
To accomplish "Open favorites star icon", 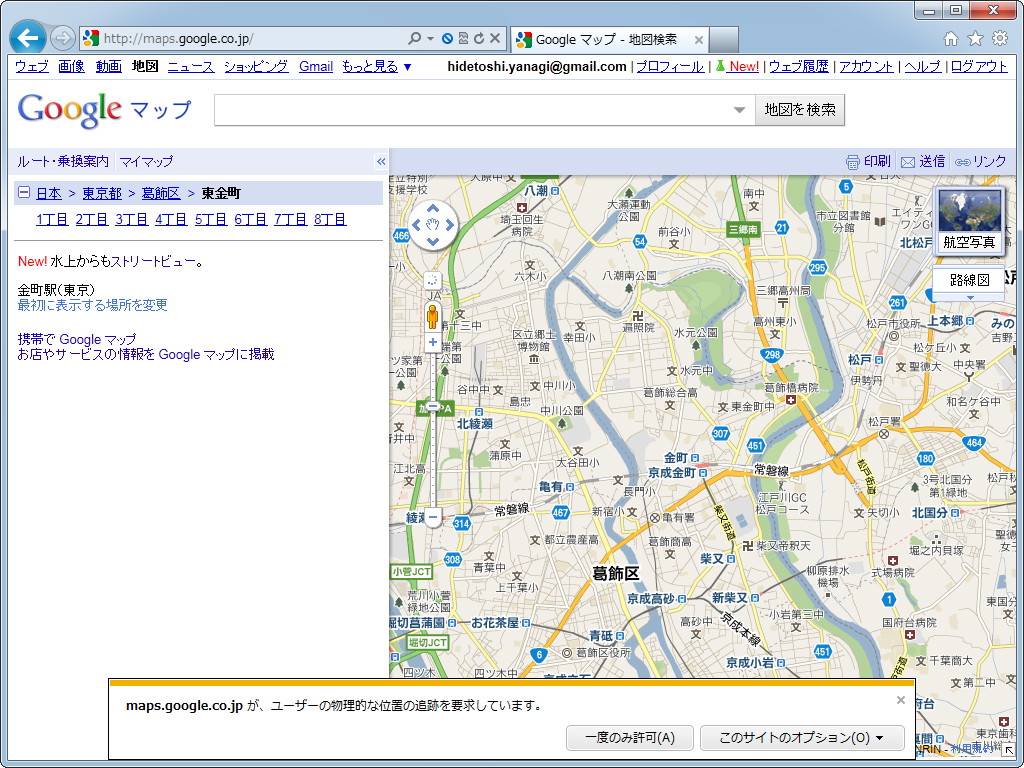I will (x=975, y=39).
